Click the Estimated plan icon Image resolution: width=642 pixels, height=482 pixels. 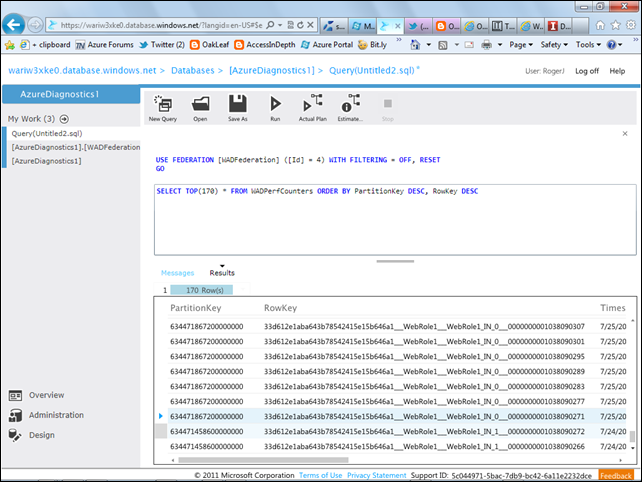(x=350, y=108)
